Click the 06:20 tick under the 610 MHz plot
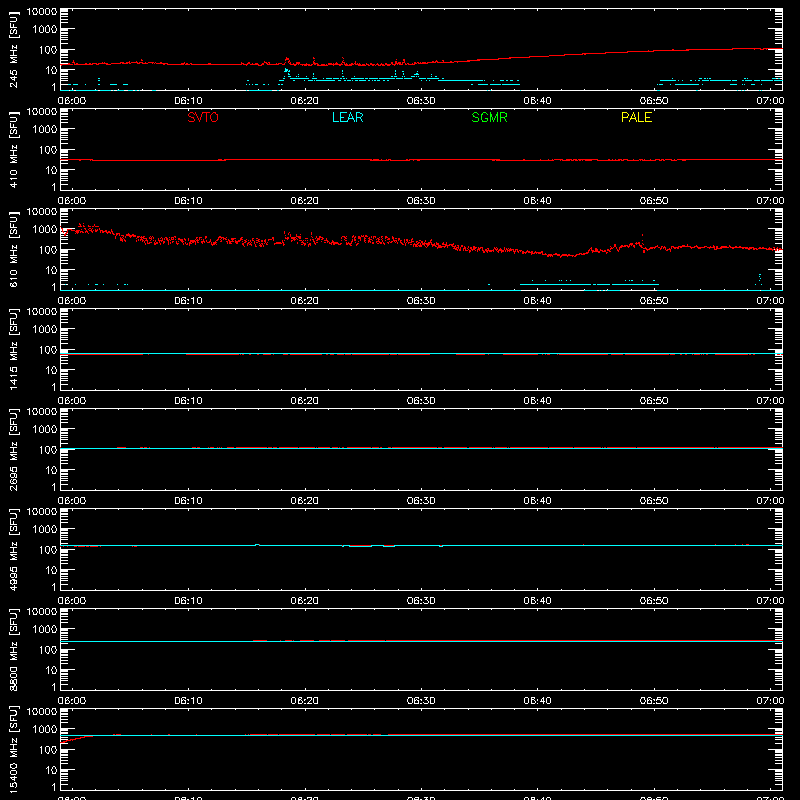Screen dimensions: 800x800 [x=305, y=301]
